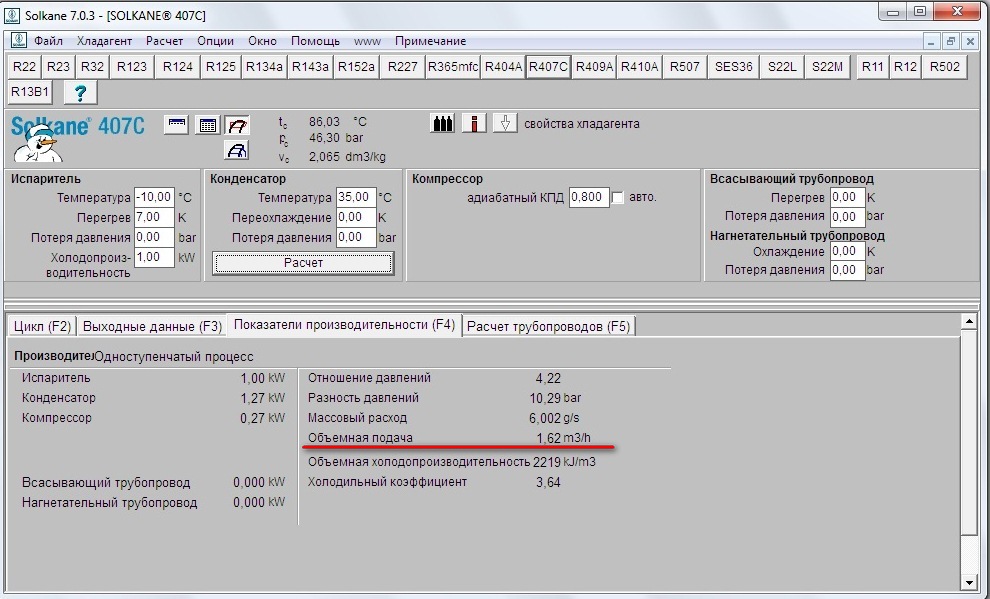Open the www menu item
Screen dimensions: 990x599
coord(367,41)
